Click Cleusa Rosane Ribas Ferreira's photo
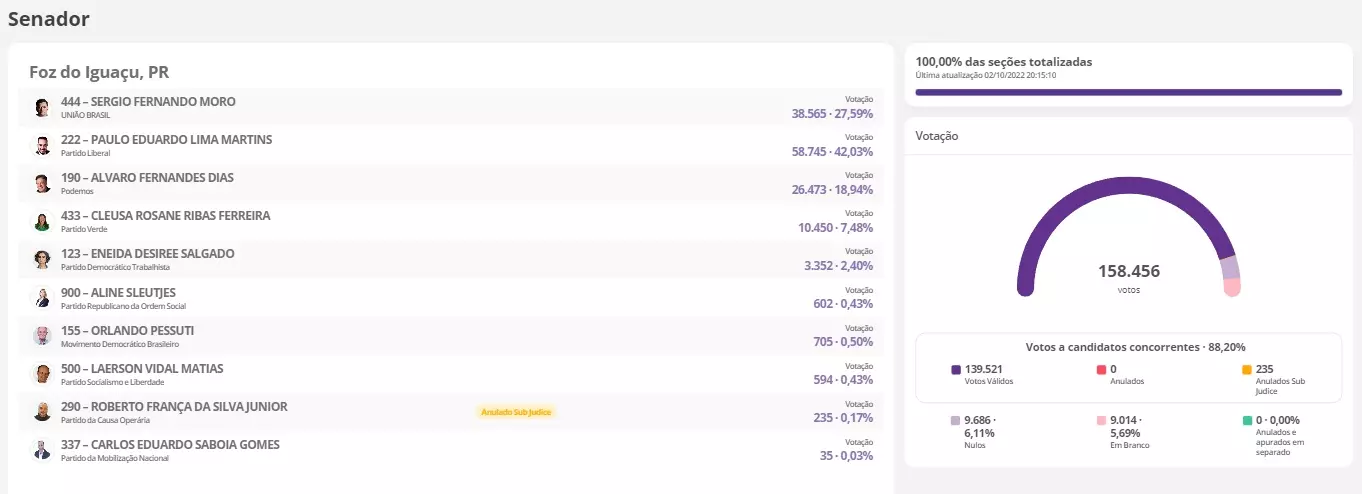This screenshot has width=1362, height=494. coord(42,221)
